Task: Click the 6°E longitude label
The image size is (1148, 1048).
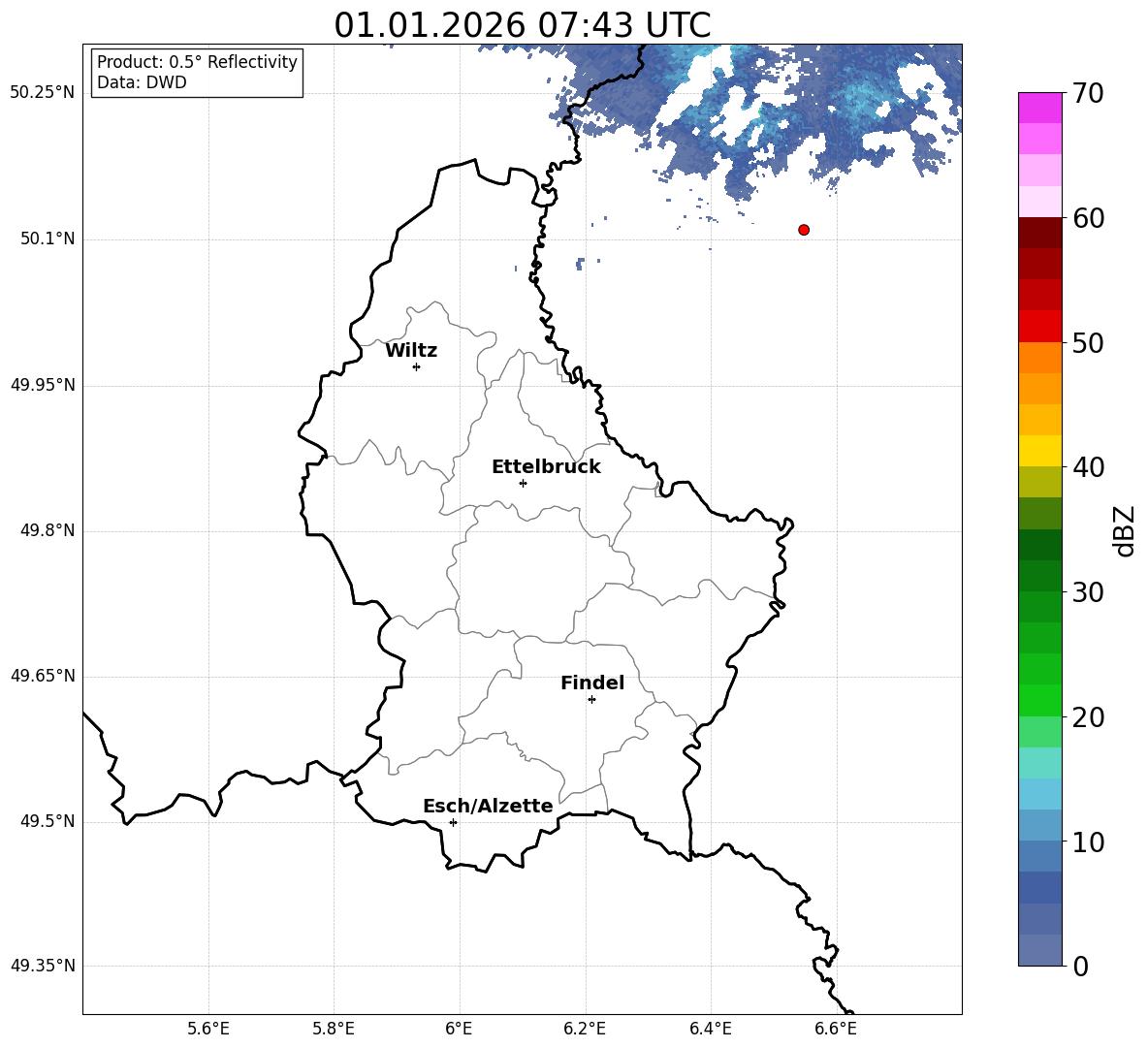Action: coord(459,1030)
